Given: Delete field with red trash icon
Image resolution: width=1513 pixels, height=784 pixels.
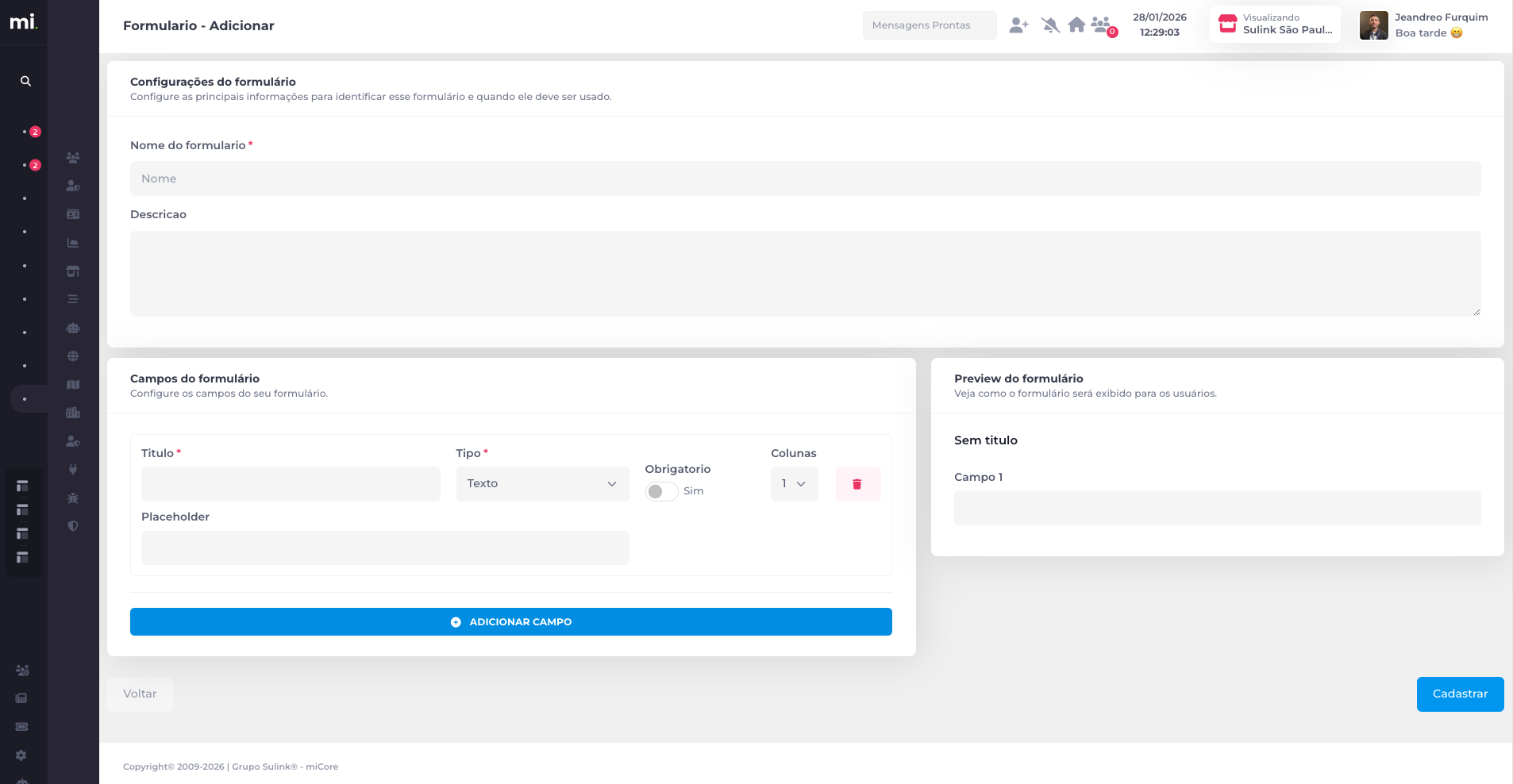Looking at the screenshot, I should click(x=857, y=484).
